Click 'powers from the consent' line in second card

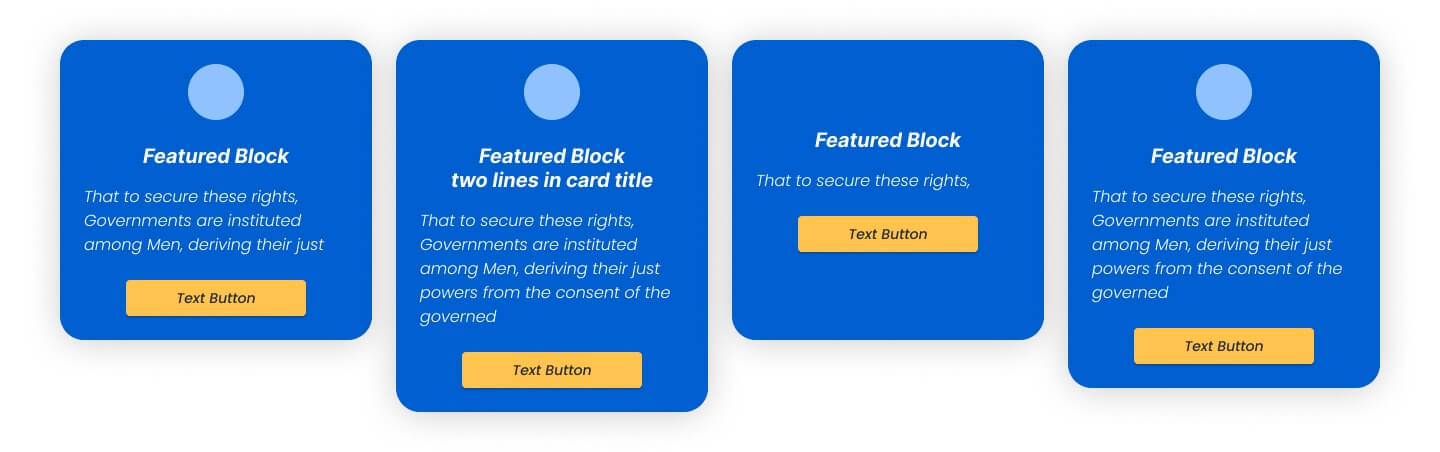tap(545, 292)
